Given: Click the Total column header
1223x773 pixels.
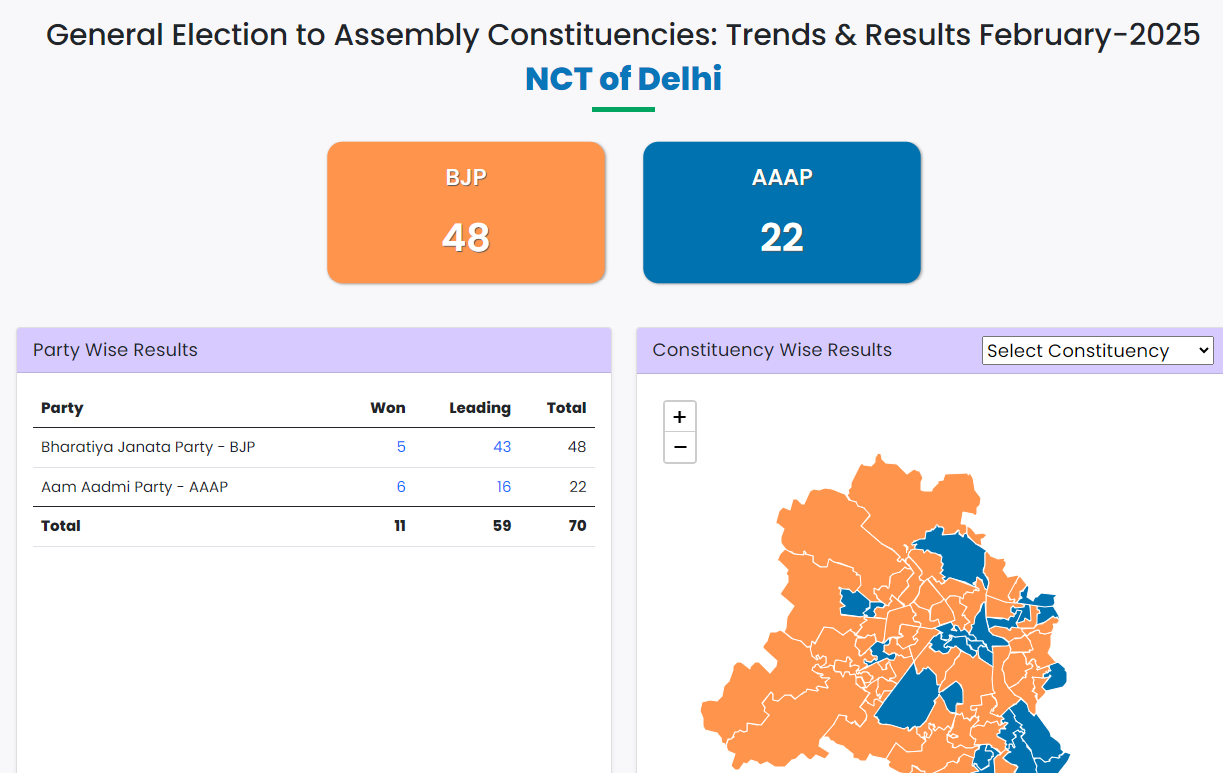Looking at the screenshot, I should coord(566,408).
